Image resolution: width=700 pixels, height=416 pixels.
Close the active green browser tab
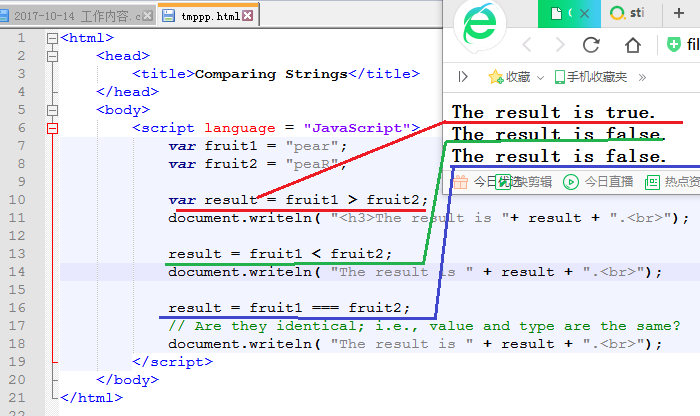tap(584, 14)
